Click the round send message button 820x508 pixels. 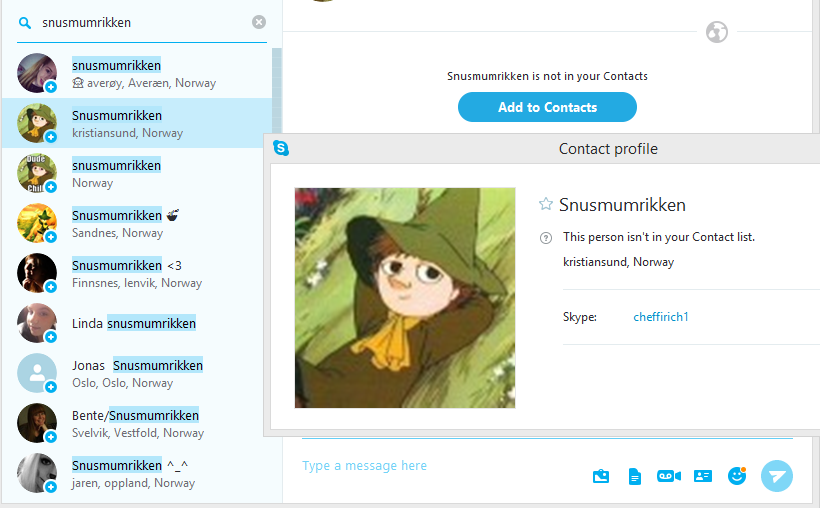pos(777,476)
